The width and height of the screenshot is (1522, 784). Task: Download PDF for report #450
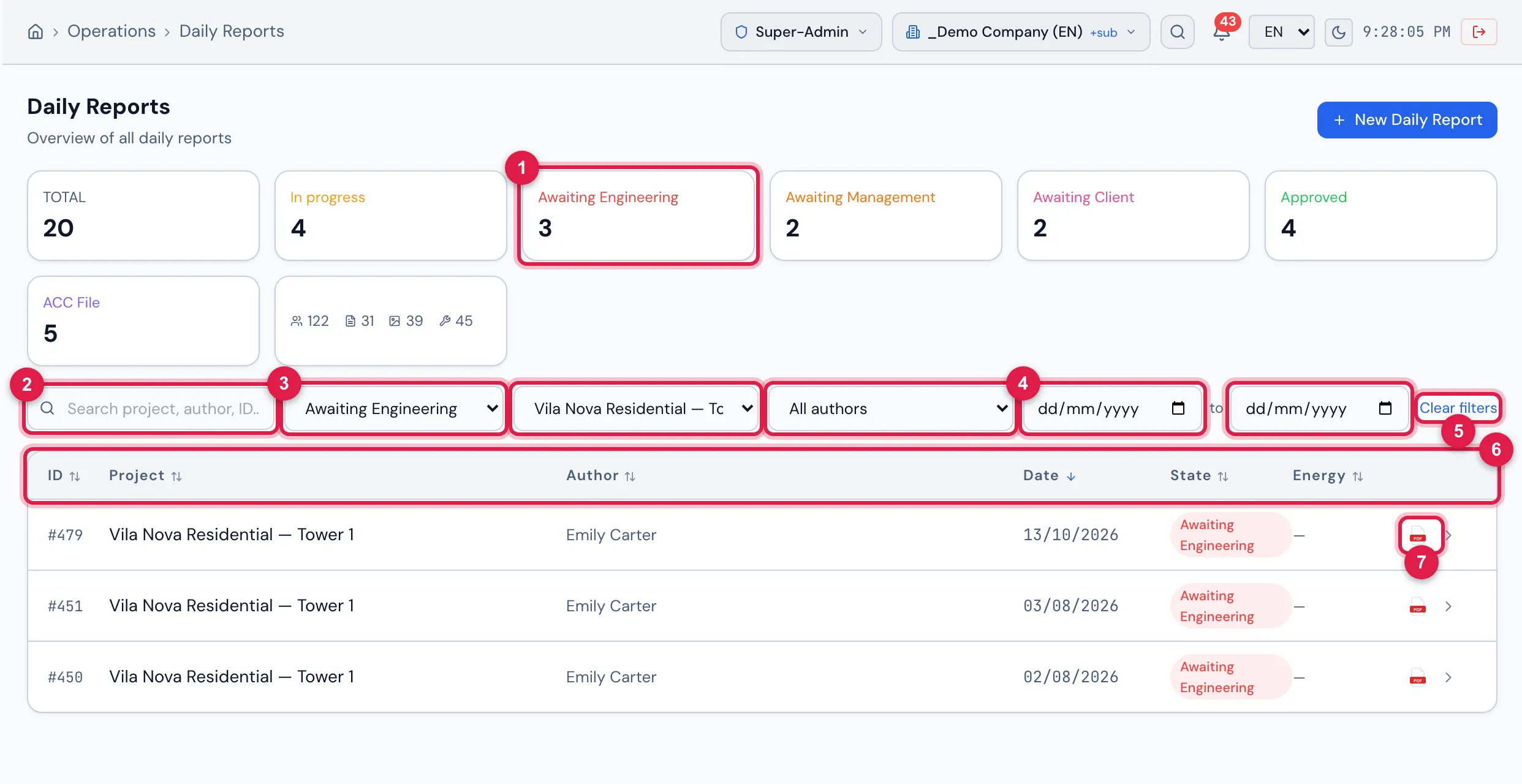(x=1418, y=677)
